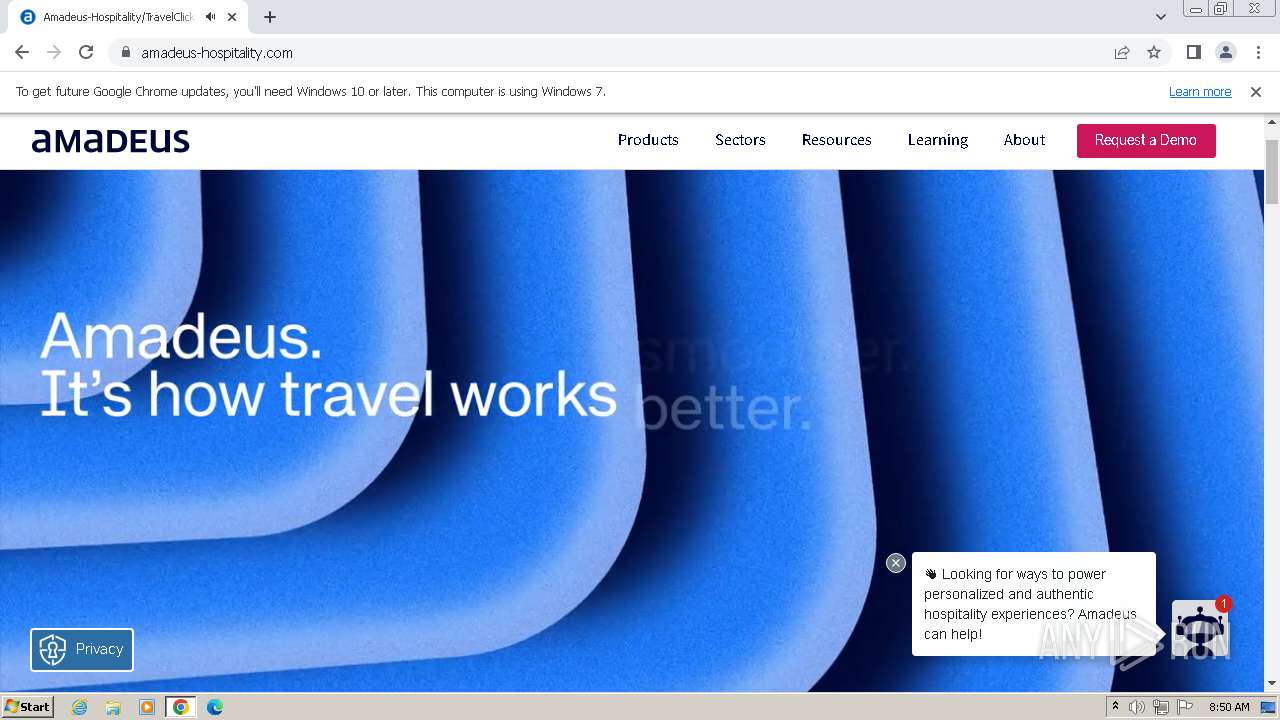Bookmark this page with the star icon

click(1154, 52)
